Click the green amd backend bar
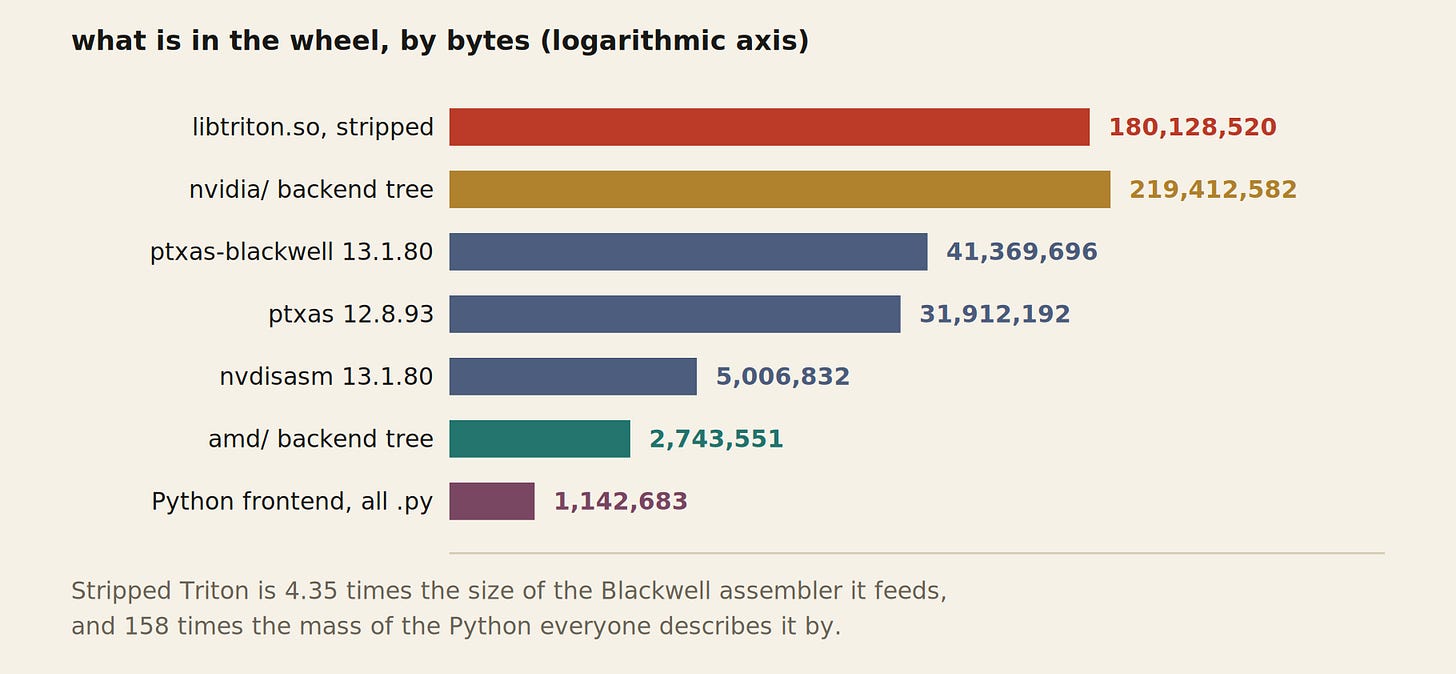 tap(540, 439)
